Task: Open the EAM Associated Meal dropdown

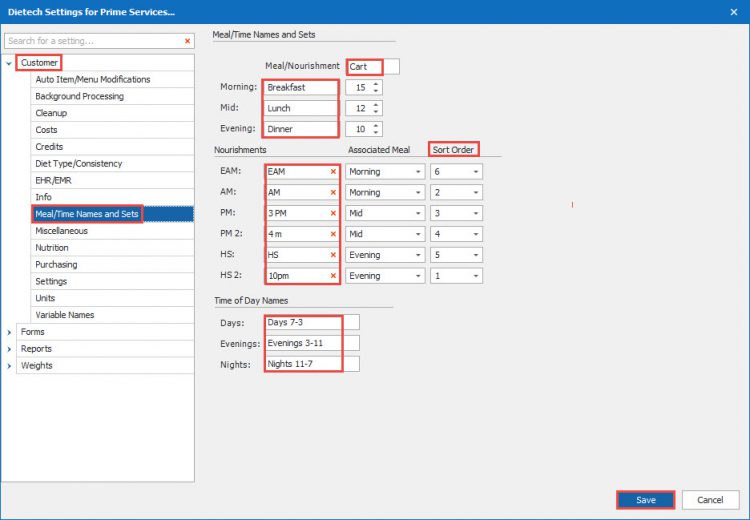Action: tap(416, 171)
